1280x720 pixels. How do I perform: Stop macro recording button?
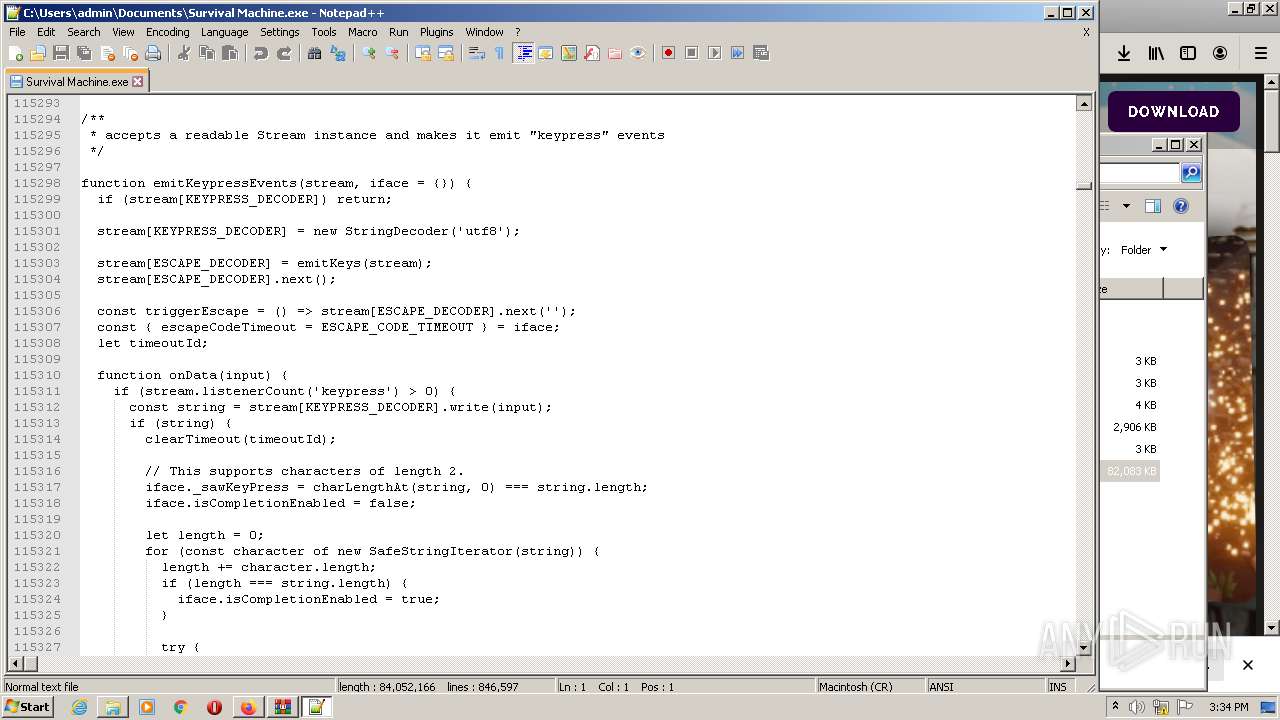click(x=691, y=53)
